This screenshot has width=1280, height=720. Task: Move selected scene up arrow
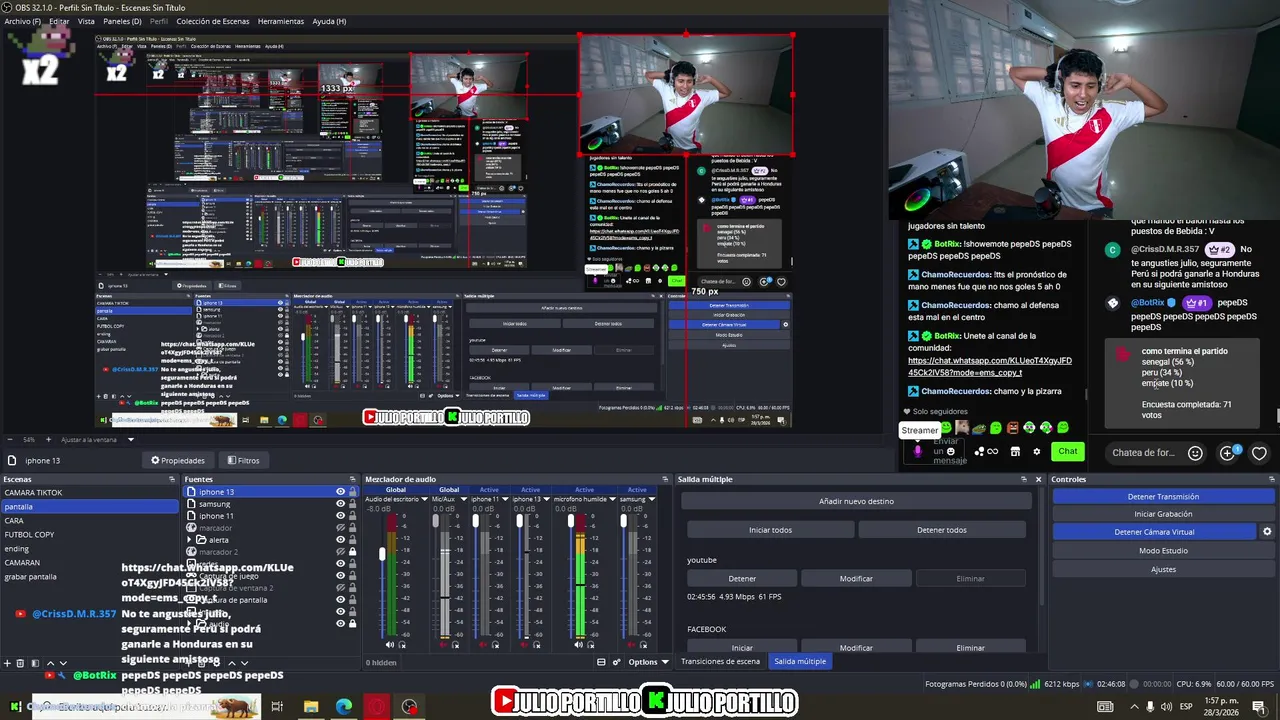(x=51, y=663)
